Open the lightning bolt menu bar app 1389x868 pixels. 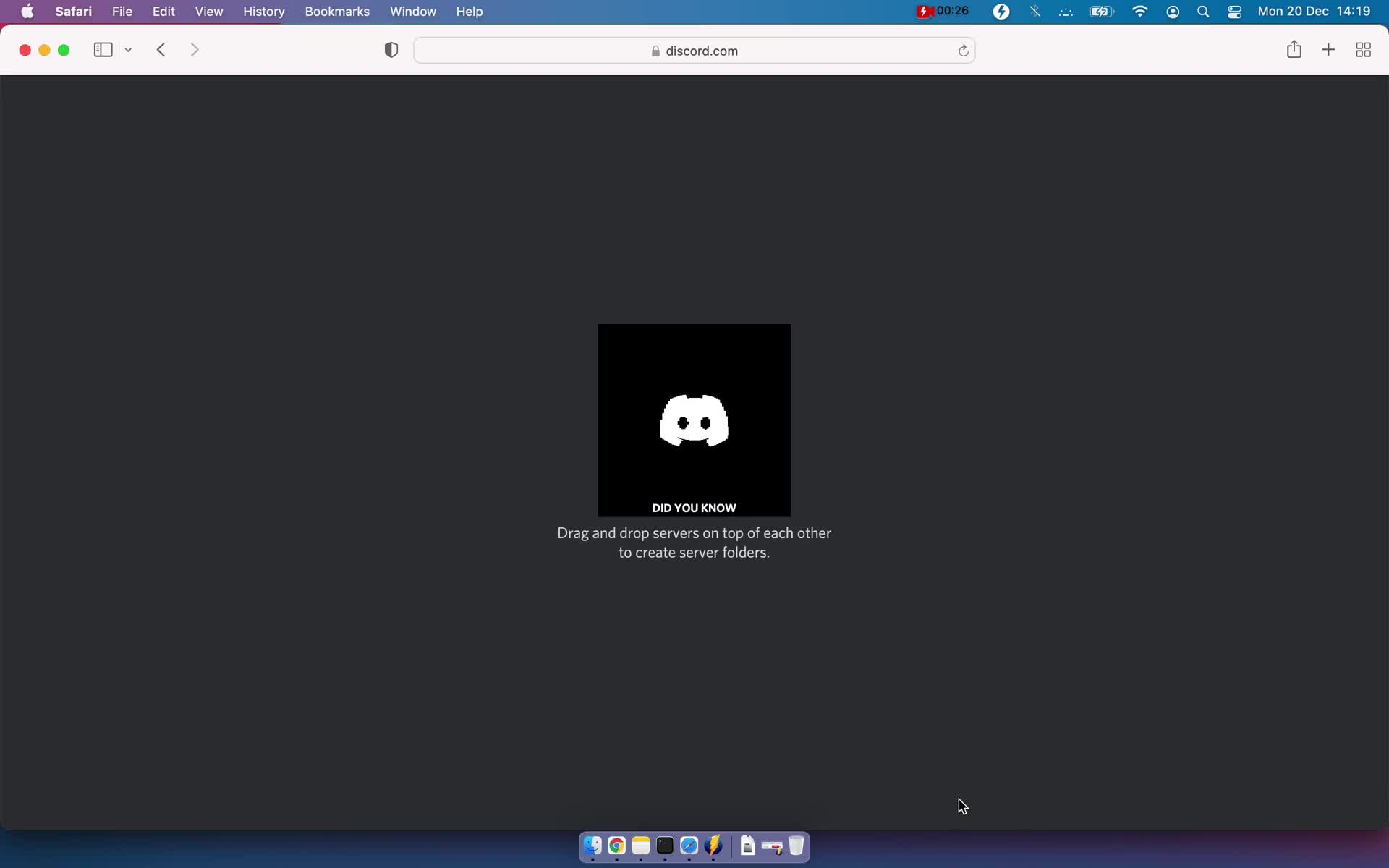tap(1001, 12)
